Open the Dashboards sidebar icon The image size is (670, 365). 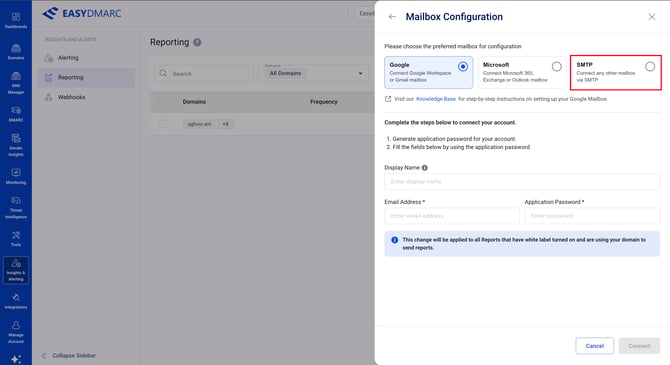(x=16, y=20)
